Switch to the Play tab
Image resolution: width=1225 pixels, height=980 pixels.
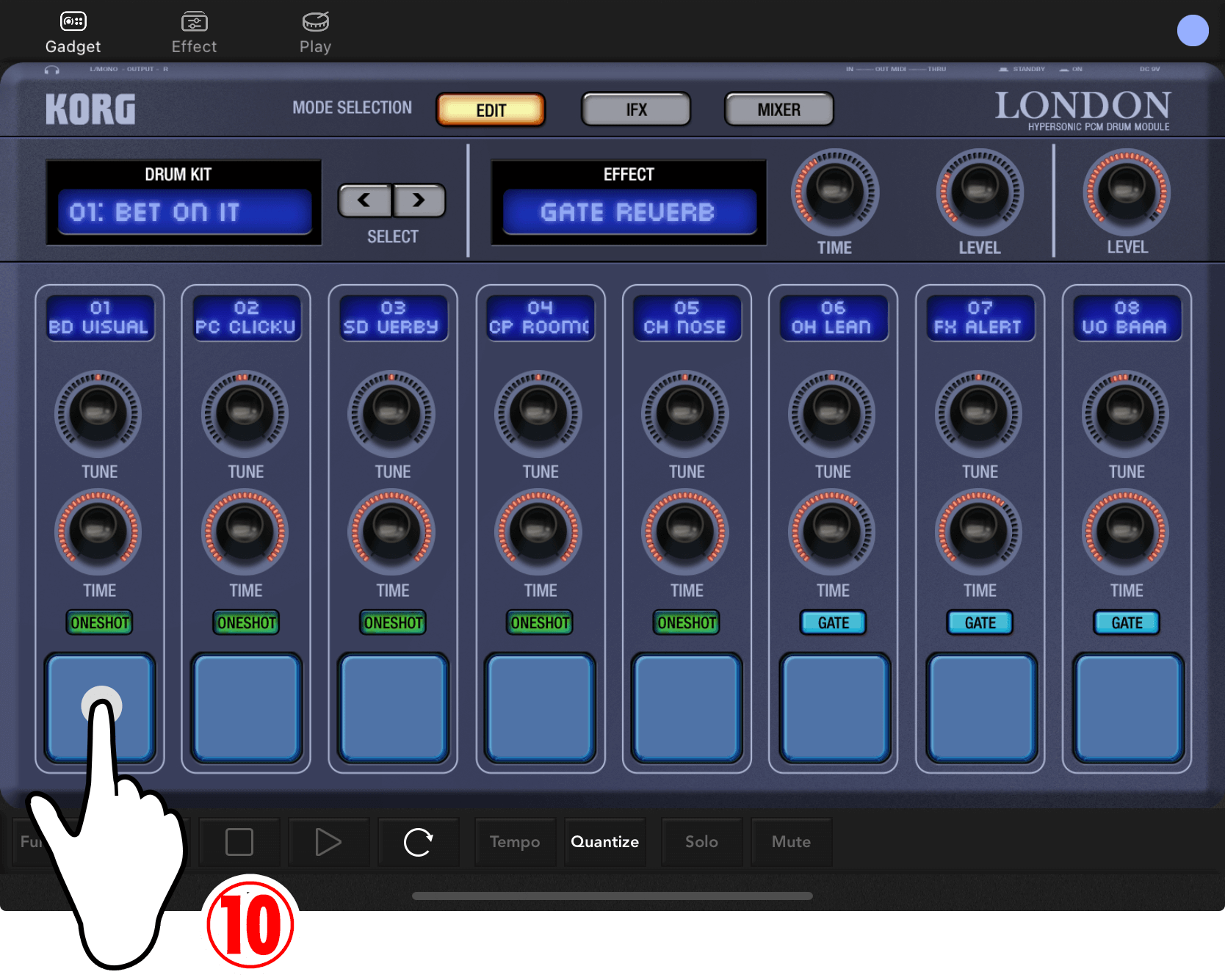click(x=315, y=33)
